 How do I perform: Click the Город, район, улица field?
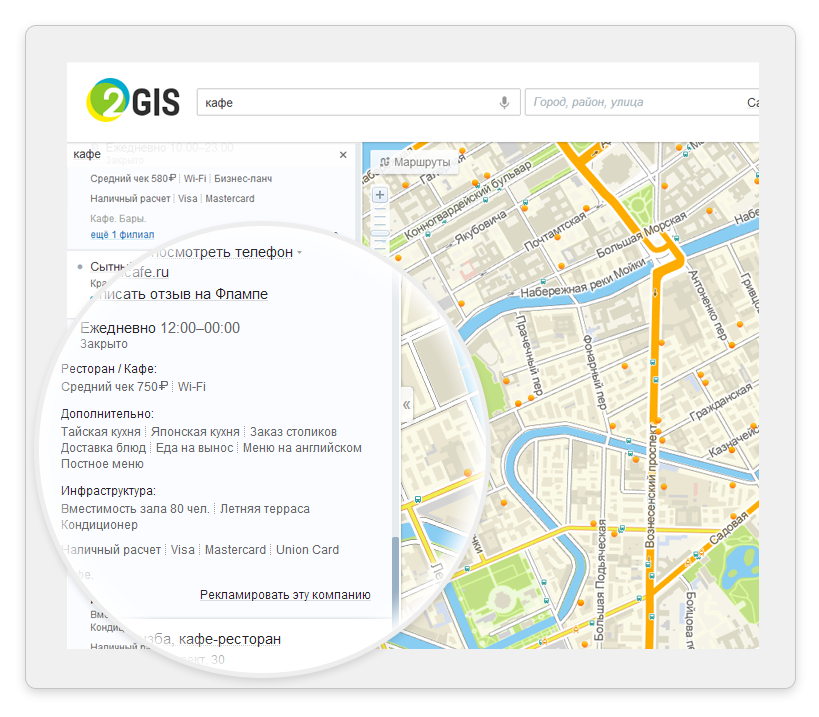coord(641,102)
